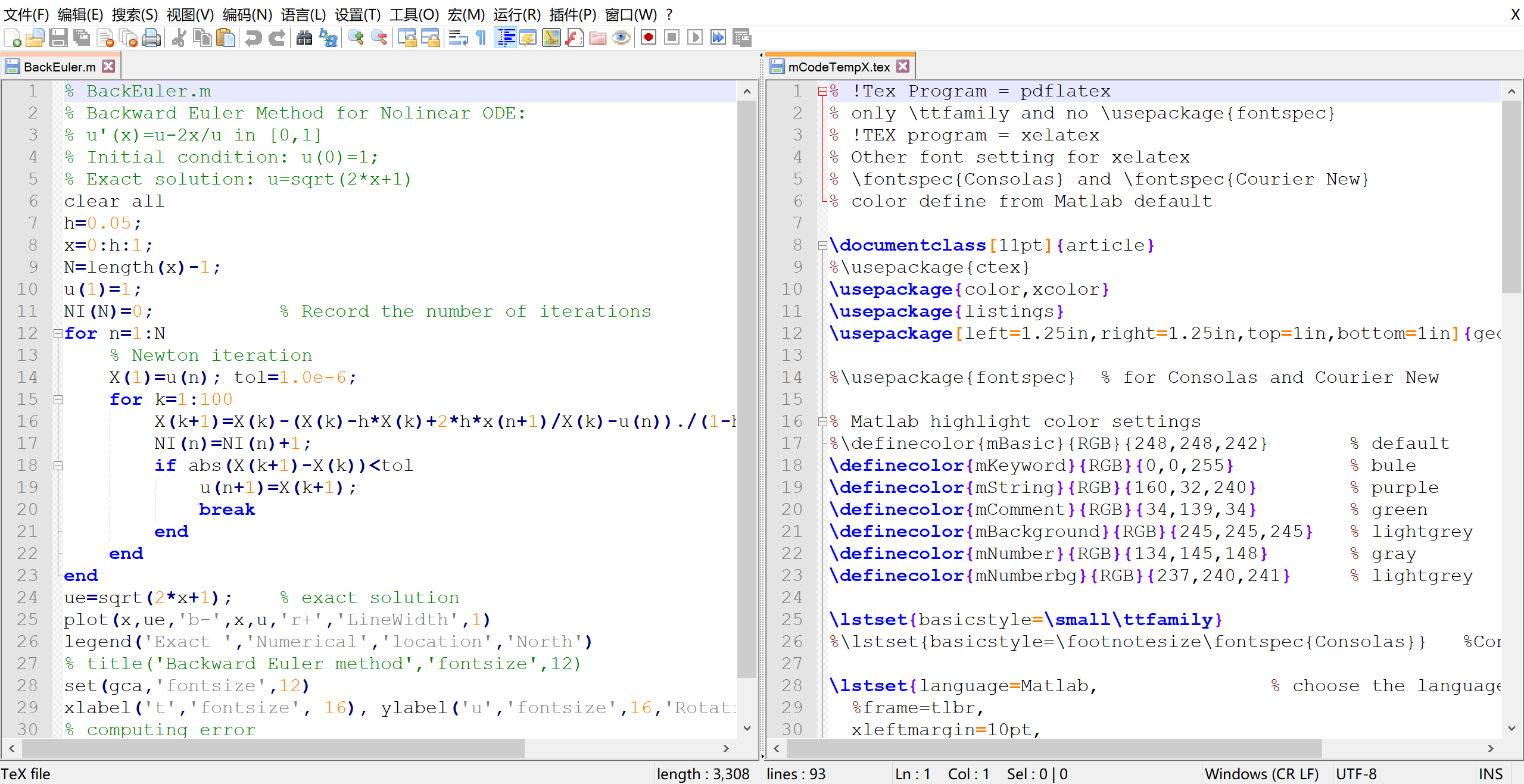Click the vertical scrollbar thumb of mCodeTempX.tex
The height and width of the screenshot is (784, 1524).
[x=1511, y=196]
